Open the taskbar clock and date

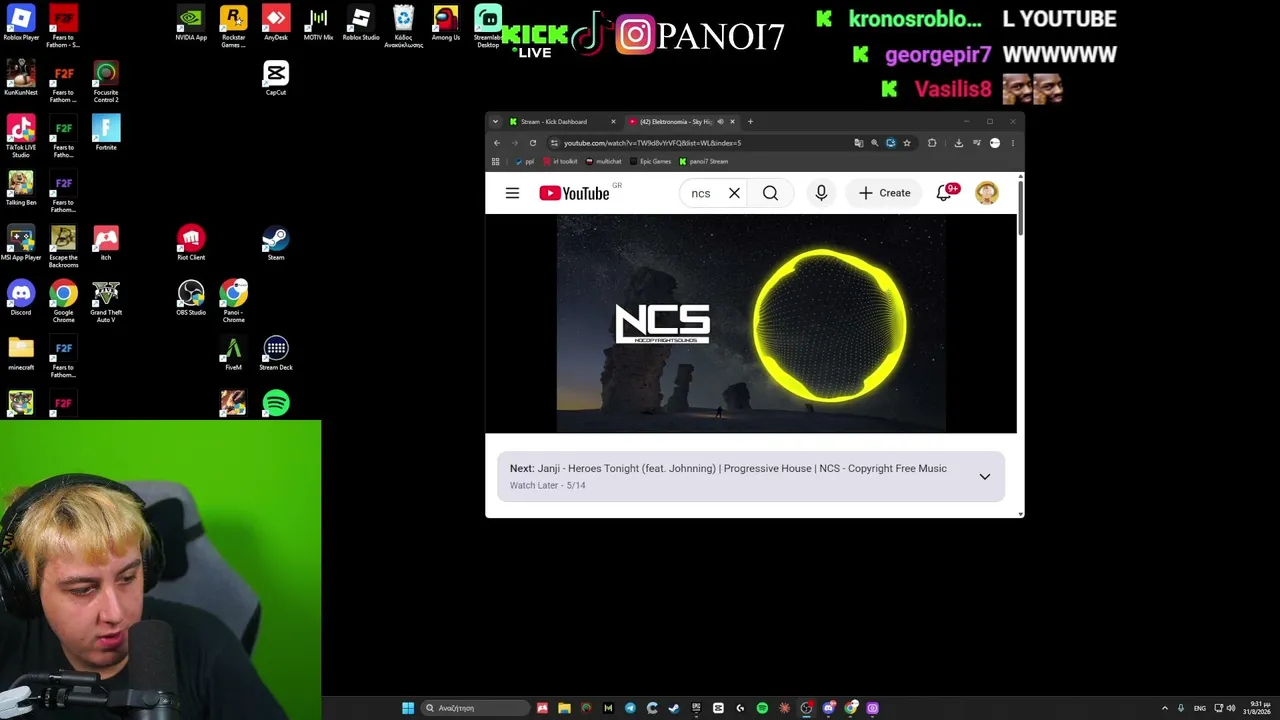(x=1257, y=708)
